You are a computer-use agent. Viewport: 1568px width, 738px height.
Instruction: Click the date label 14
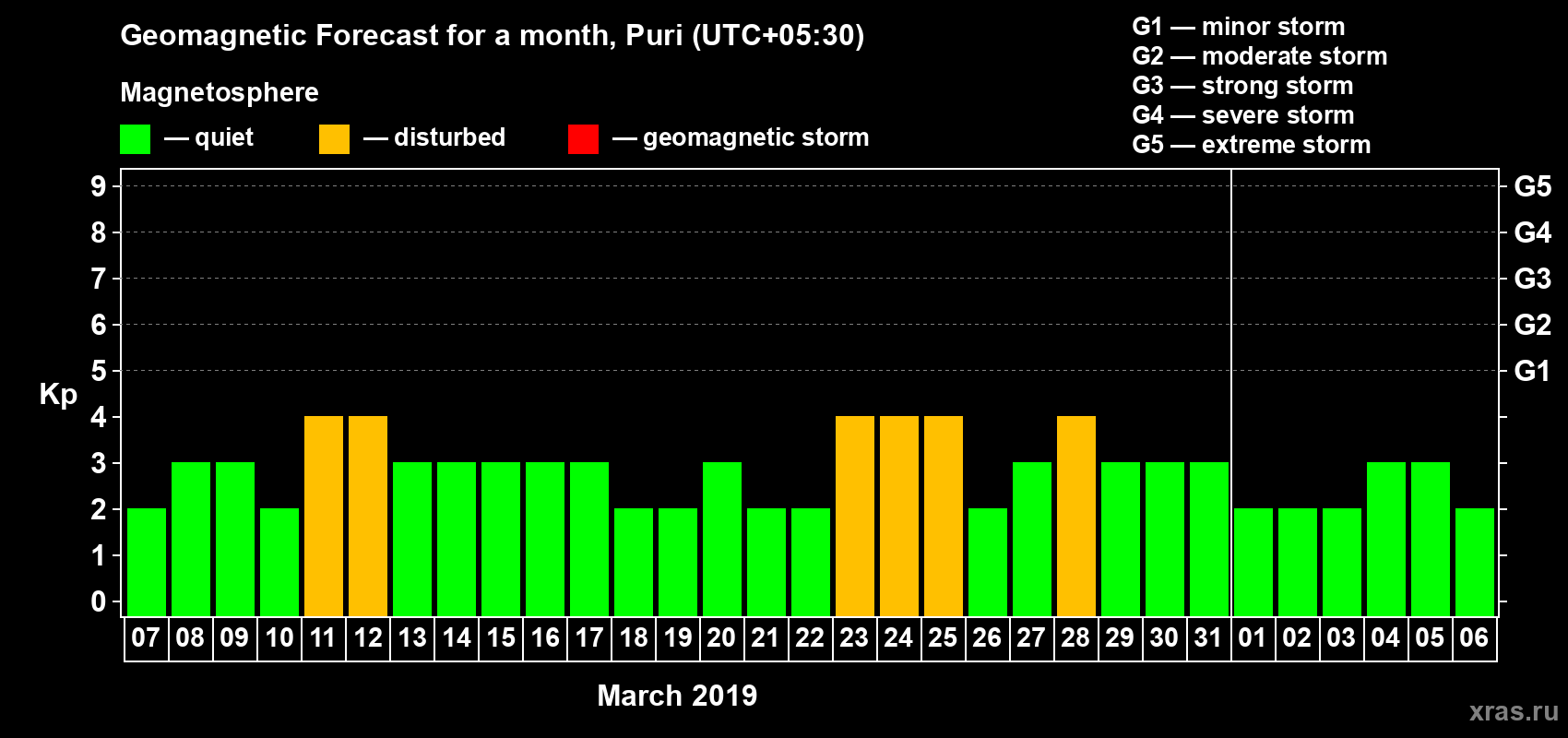[x=456, y=637]
